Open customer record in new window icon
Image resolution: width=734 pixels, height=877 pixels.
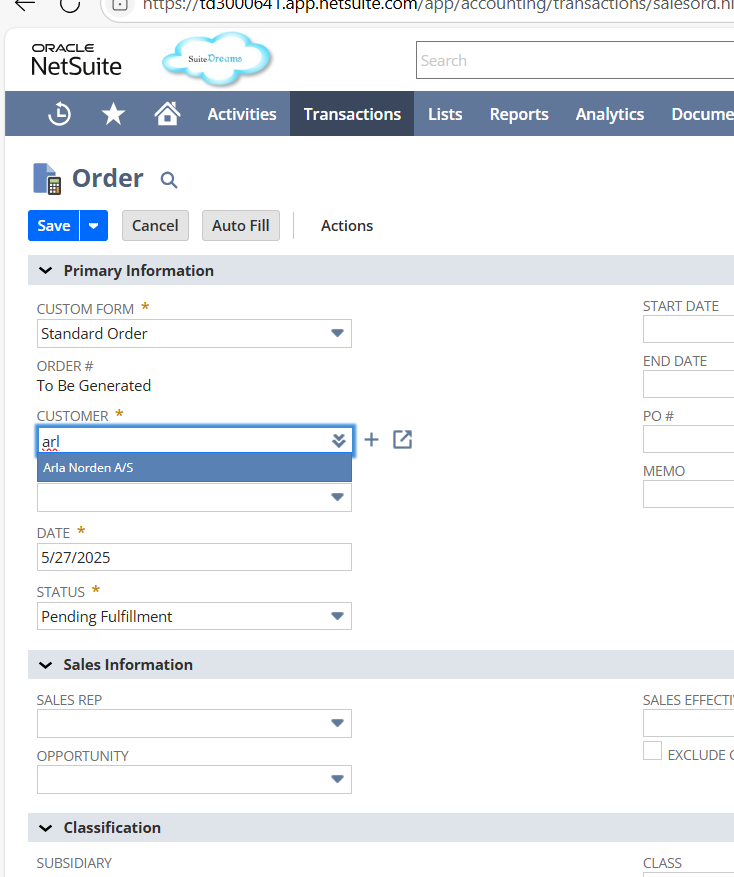402,440
